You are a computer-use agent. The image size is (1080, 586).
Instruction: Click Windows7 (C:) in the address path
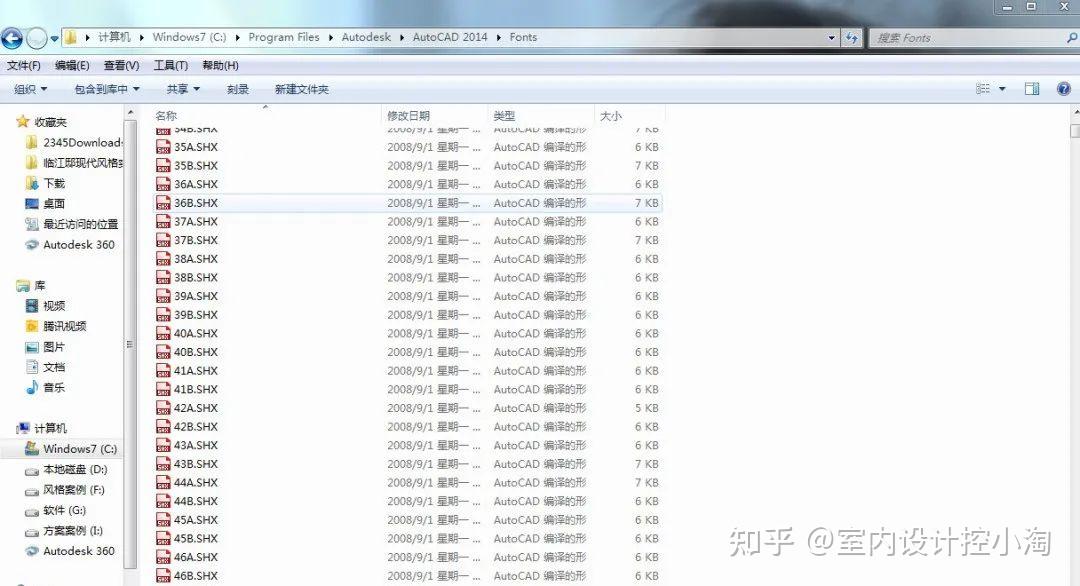click(x=189, y=37)
